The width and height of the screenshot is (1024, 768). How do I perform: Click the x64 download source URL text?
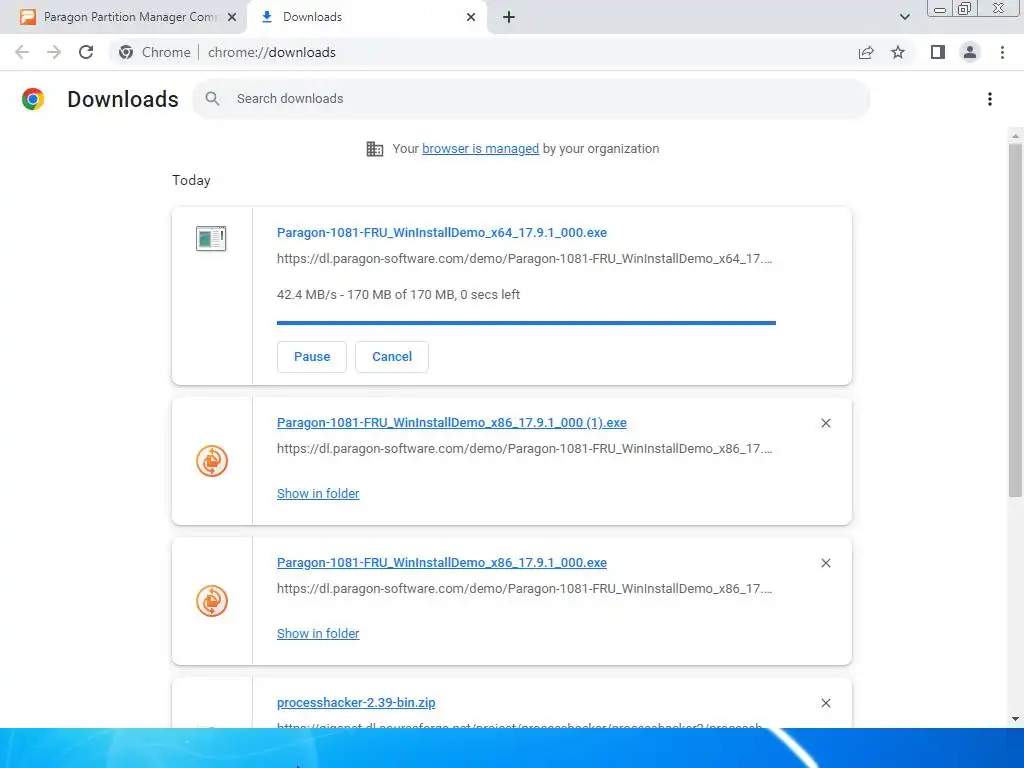point(524,259)
